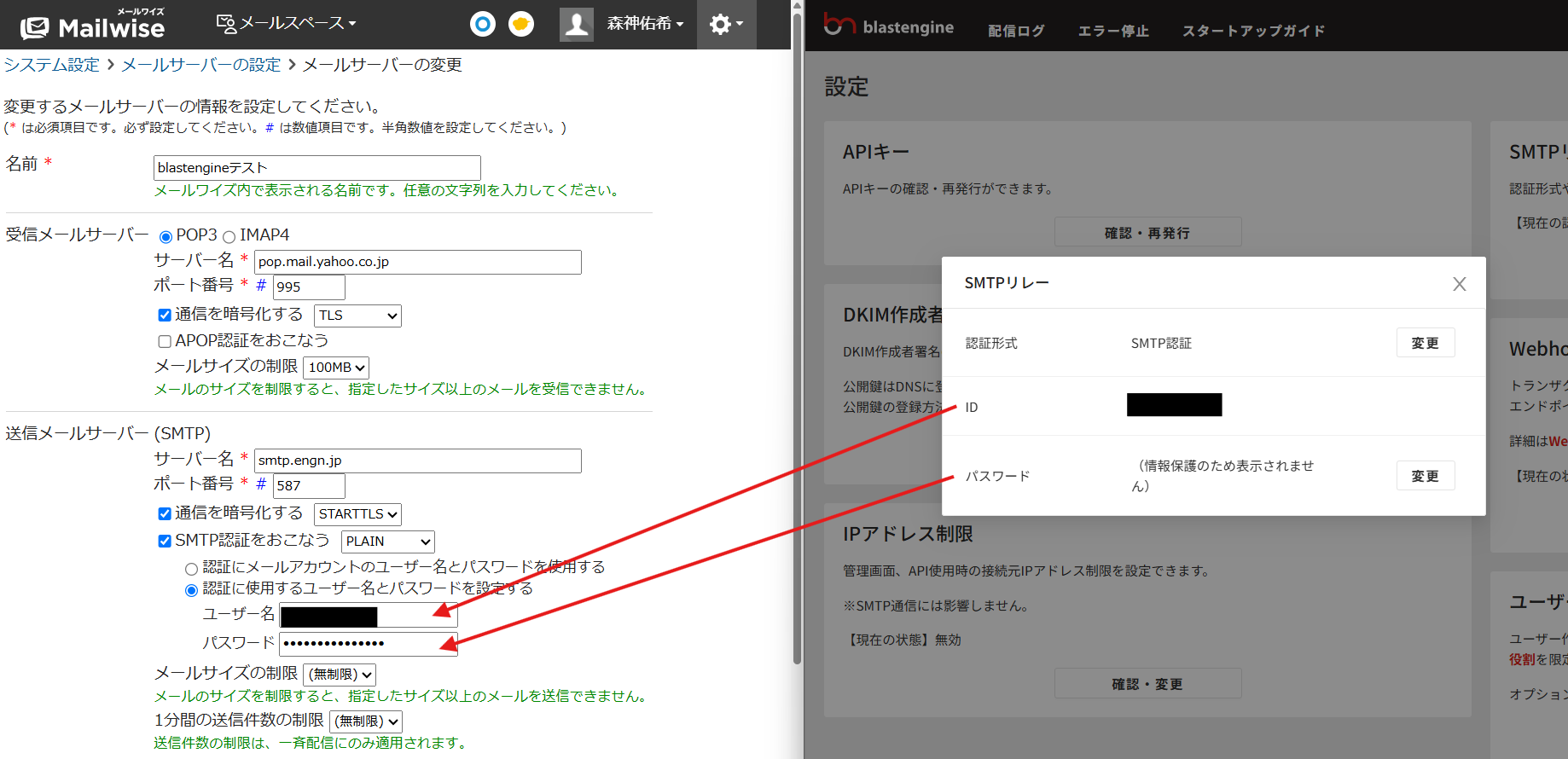This screenshot has width=1568, height=759.
Task: Click the 名前 input field
Action: 317,168
